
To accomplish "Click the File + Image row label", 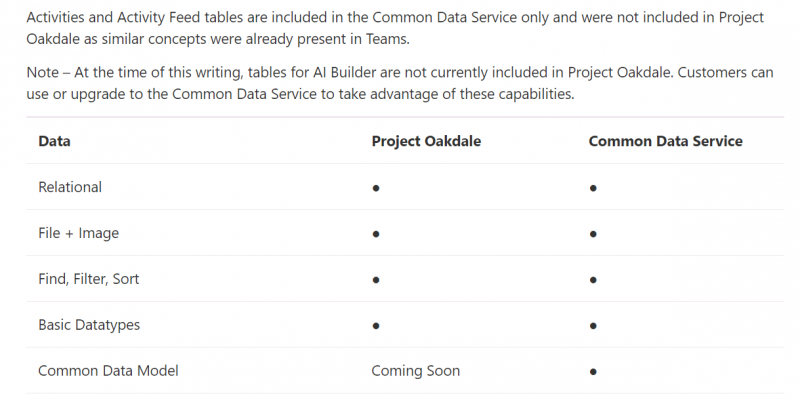I will pos(79,233).
